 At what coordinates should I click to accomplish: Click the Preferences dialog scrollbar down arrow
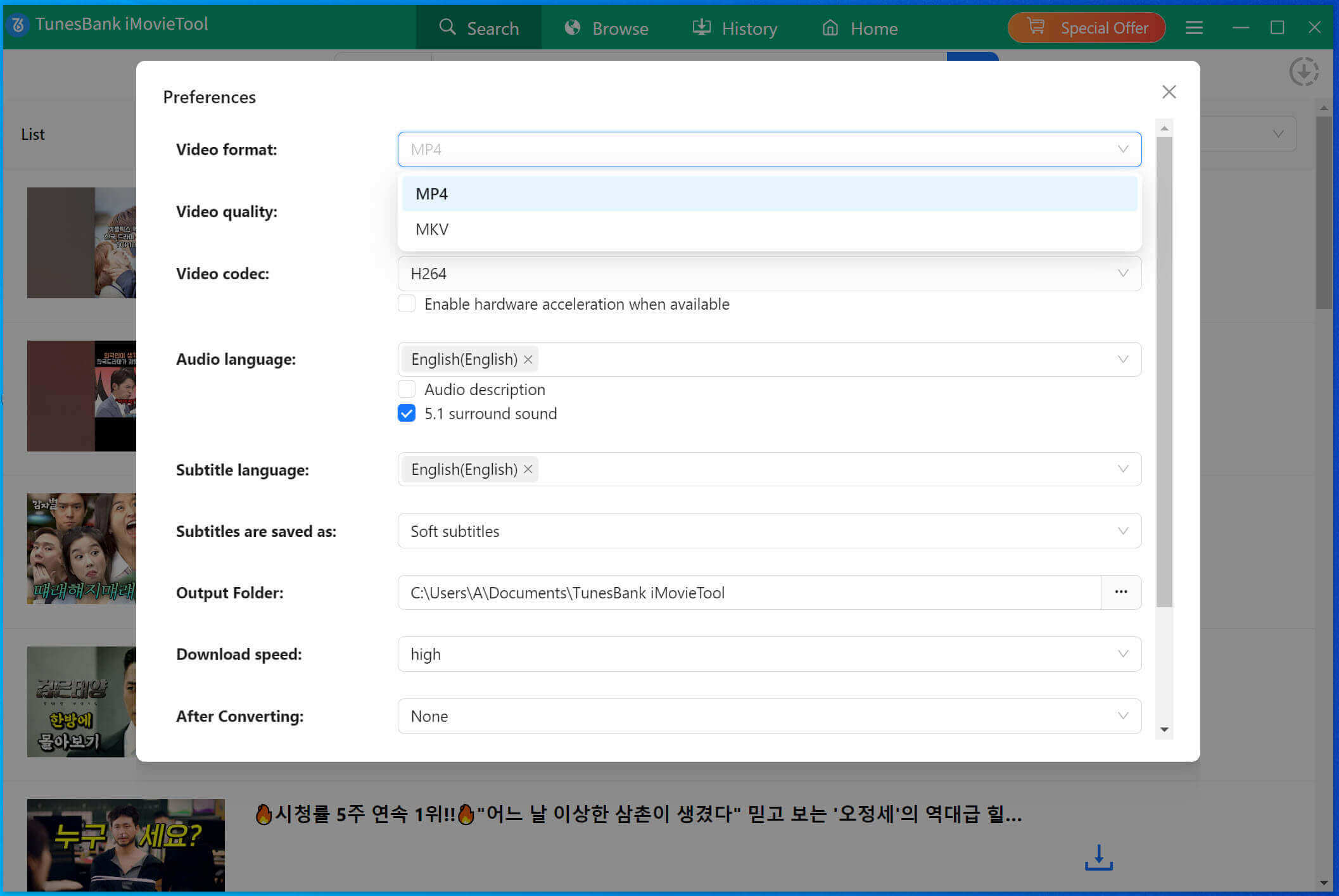1164,730
